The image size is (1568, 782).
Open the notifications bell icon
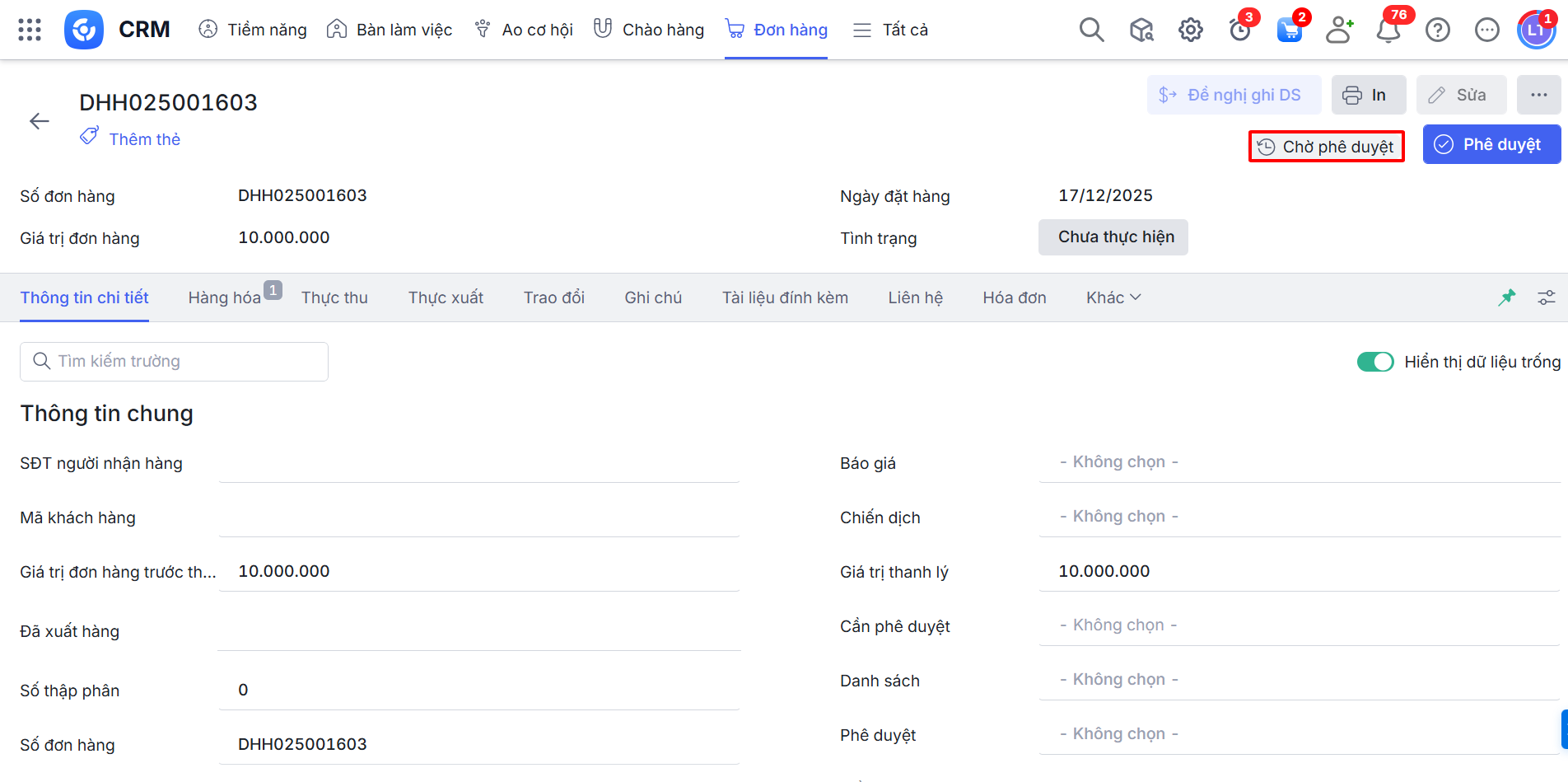point(1388,30)
